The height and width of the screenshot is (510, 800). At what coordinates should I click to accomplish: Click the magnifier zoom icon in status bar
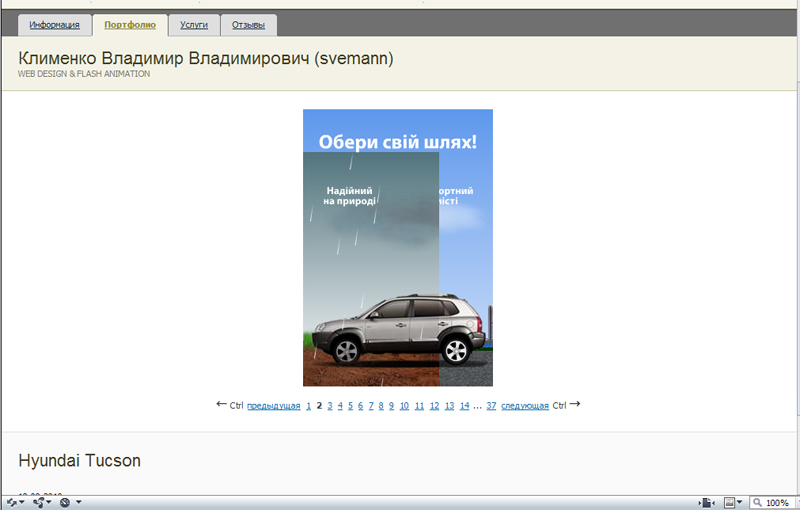pyautogui.click(x=758, y=502)
